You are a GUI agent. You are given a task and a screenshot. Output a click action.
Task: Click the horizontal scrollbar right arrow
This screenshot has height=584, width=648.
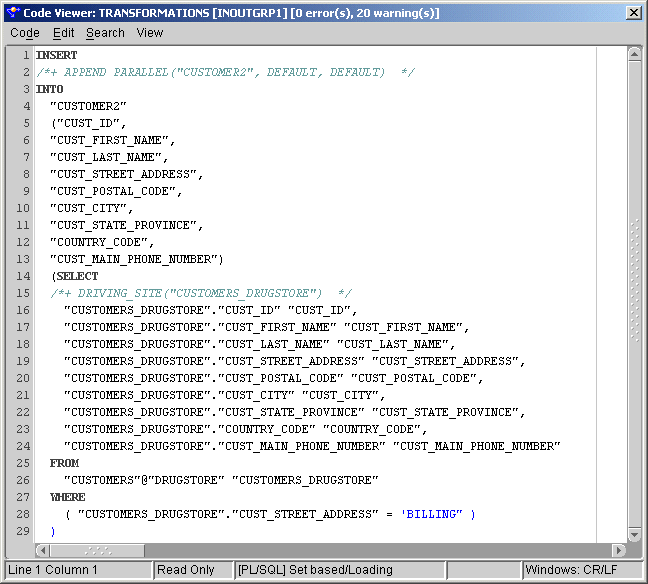(x=618, y=551)
